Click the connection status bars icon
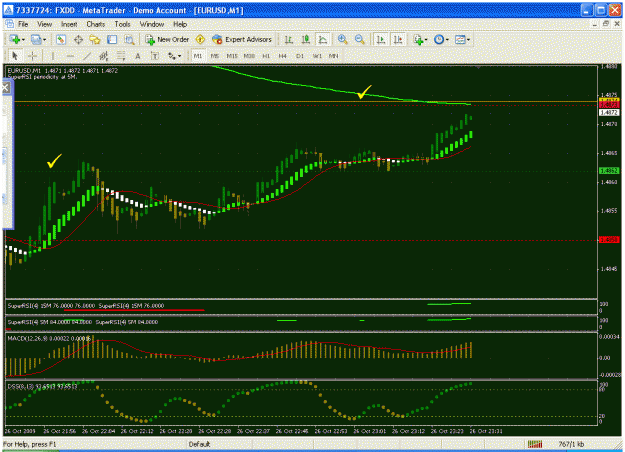The height and width of the screenshot is (452, 625). (535, 444)
